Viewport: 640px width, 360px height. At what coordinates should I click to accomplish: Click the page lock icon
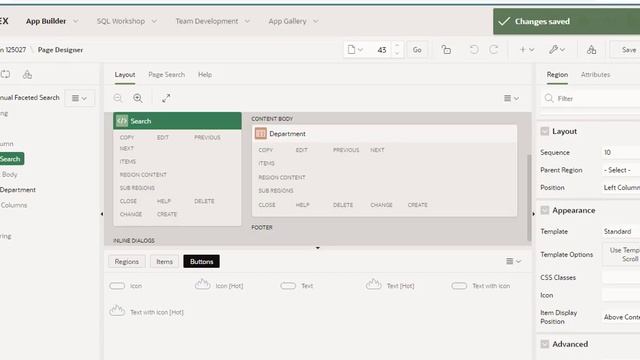click(446, 50)
